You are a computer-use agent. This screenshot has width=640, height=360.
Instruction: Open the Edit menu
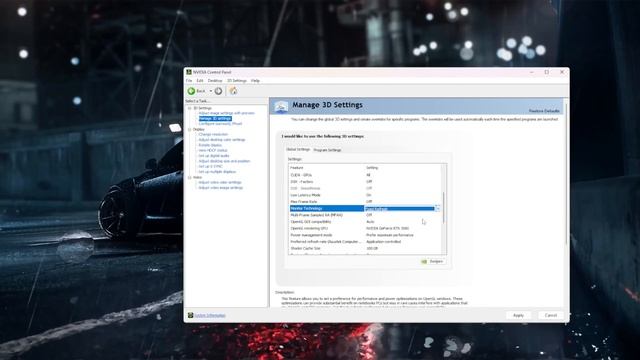[x=200, y=81]
